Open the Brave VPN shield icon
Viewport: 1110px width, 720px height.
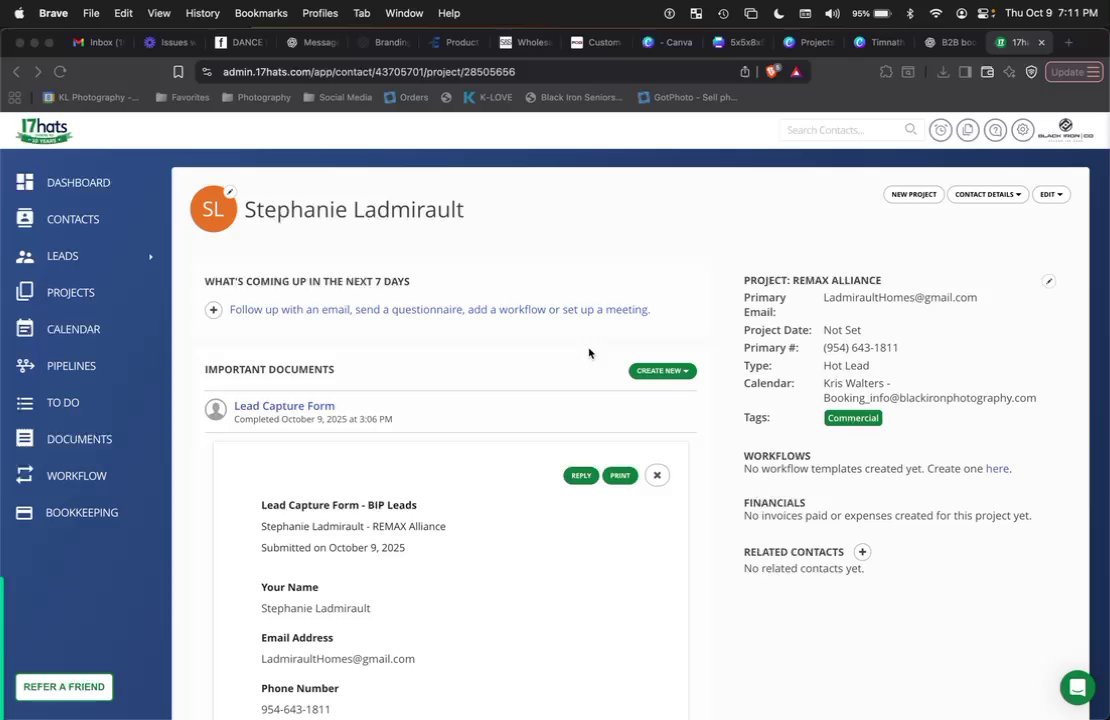pos(1031,72)
